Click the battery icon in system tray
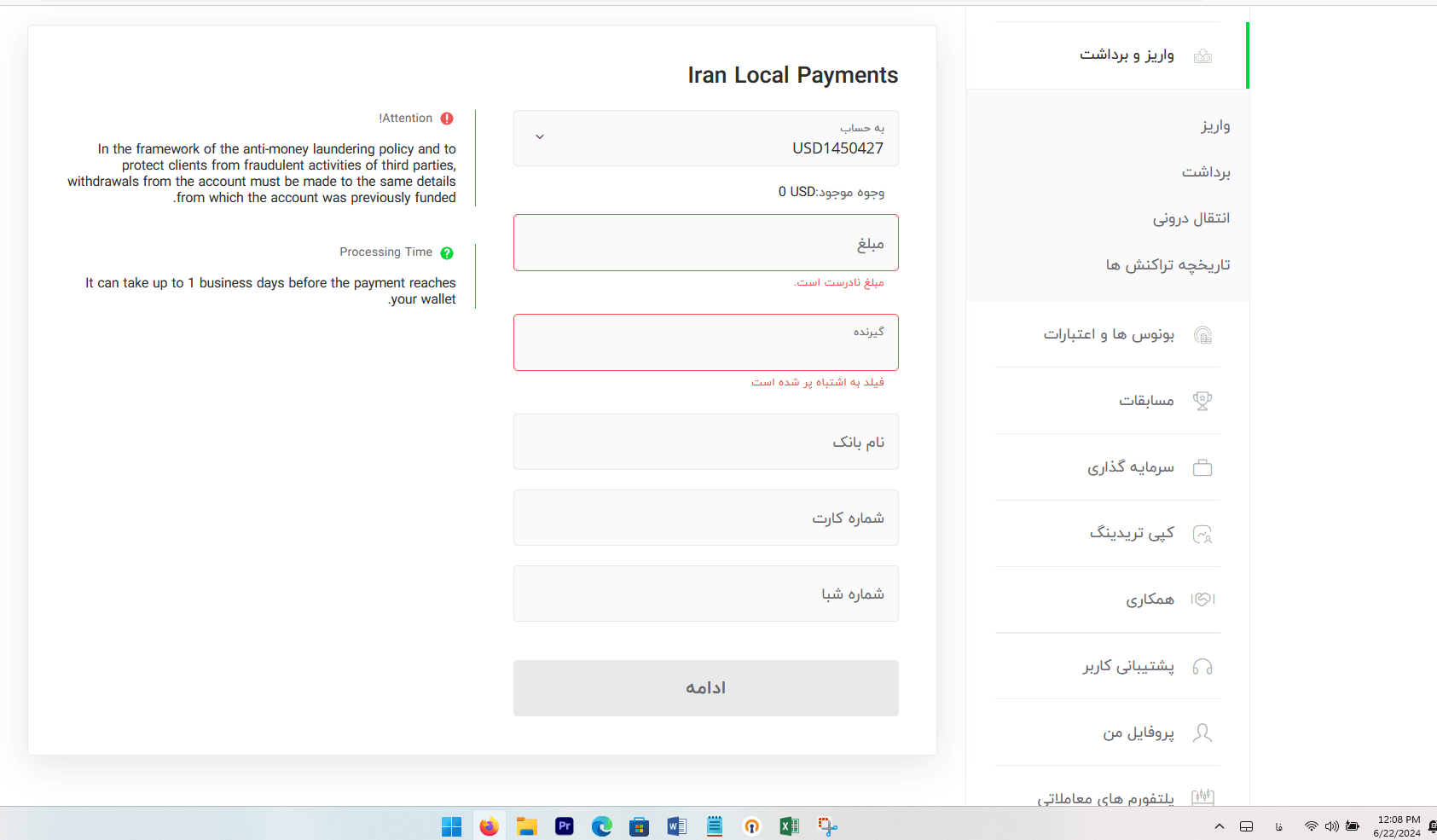Image resolution: width=1437 pixels, height=840 pixels. [x=1353, y=826]
